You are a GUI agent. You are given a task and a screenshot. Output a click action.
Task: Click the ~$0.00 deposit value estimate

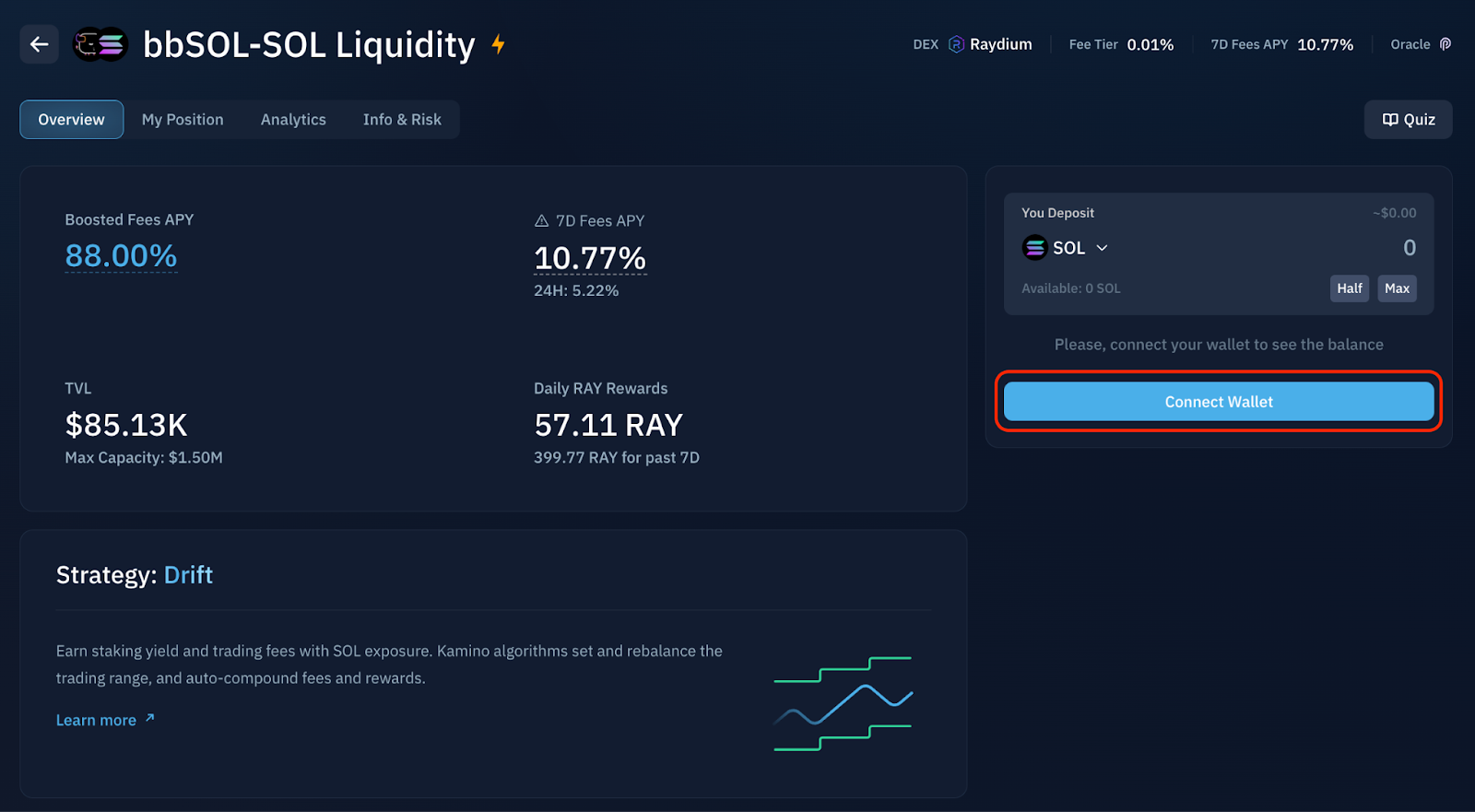[x=1394, y=213]
